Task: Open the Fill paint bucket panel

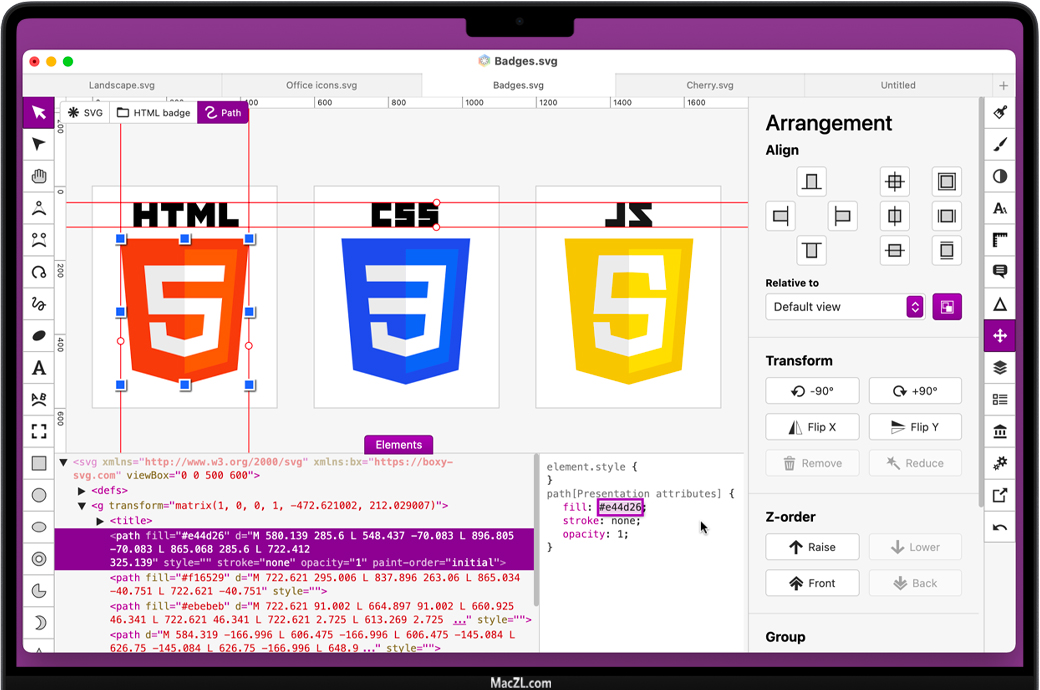Action: click(x=999, y=113)
